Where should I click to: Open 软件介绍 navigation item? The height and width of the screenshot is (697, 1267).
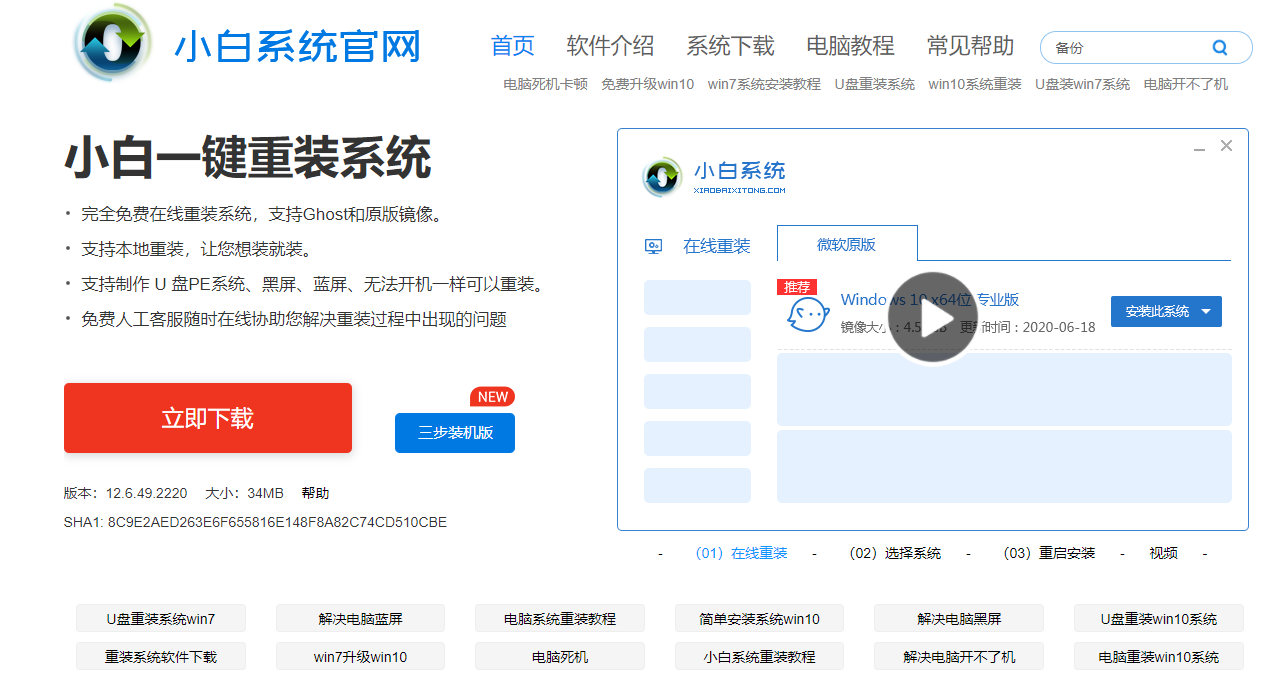610,46
